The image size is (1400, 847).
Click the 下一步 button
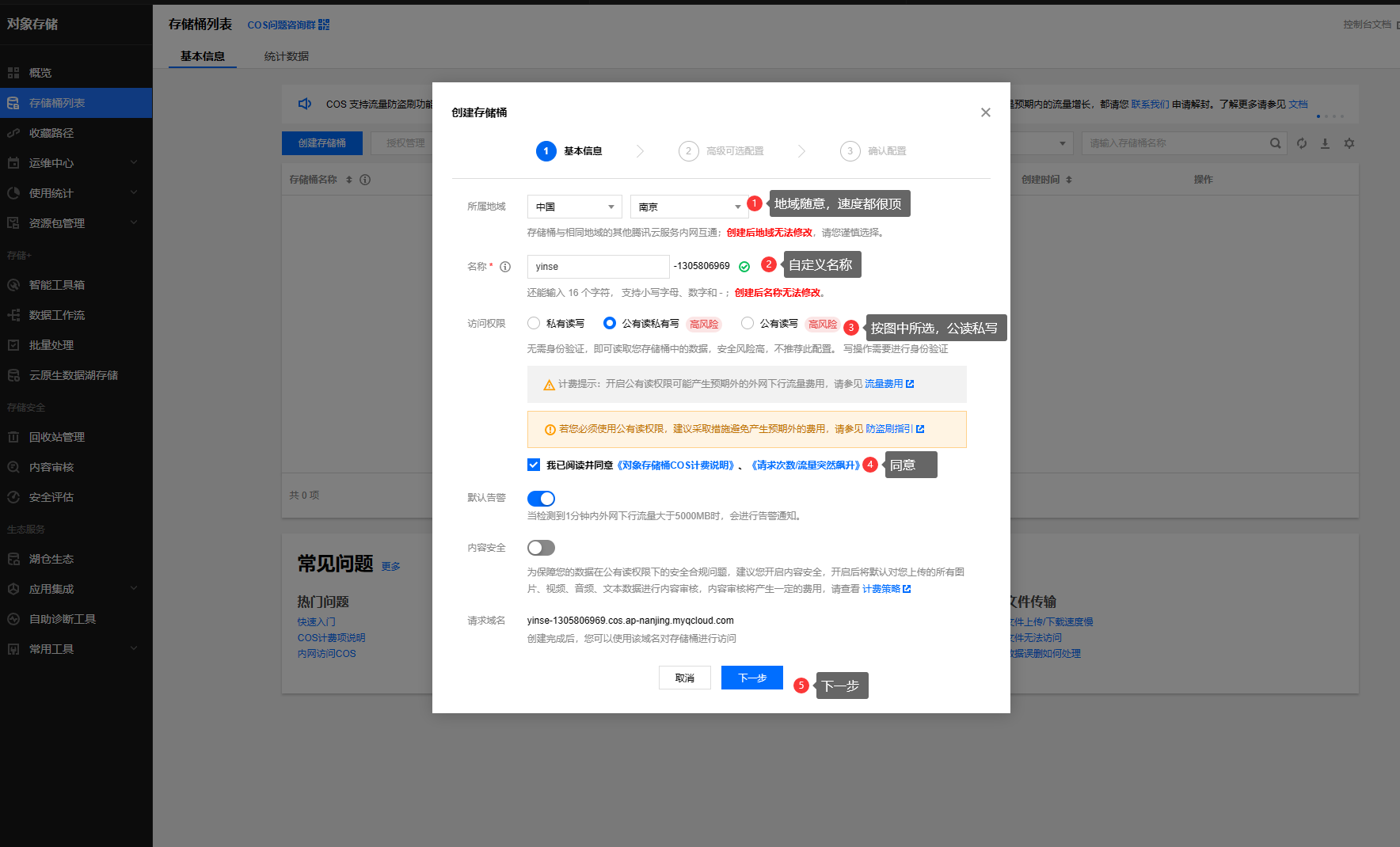point(751,678)
